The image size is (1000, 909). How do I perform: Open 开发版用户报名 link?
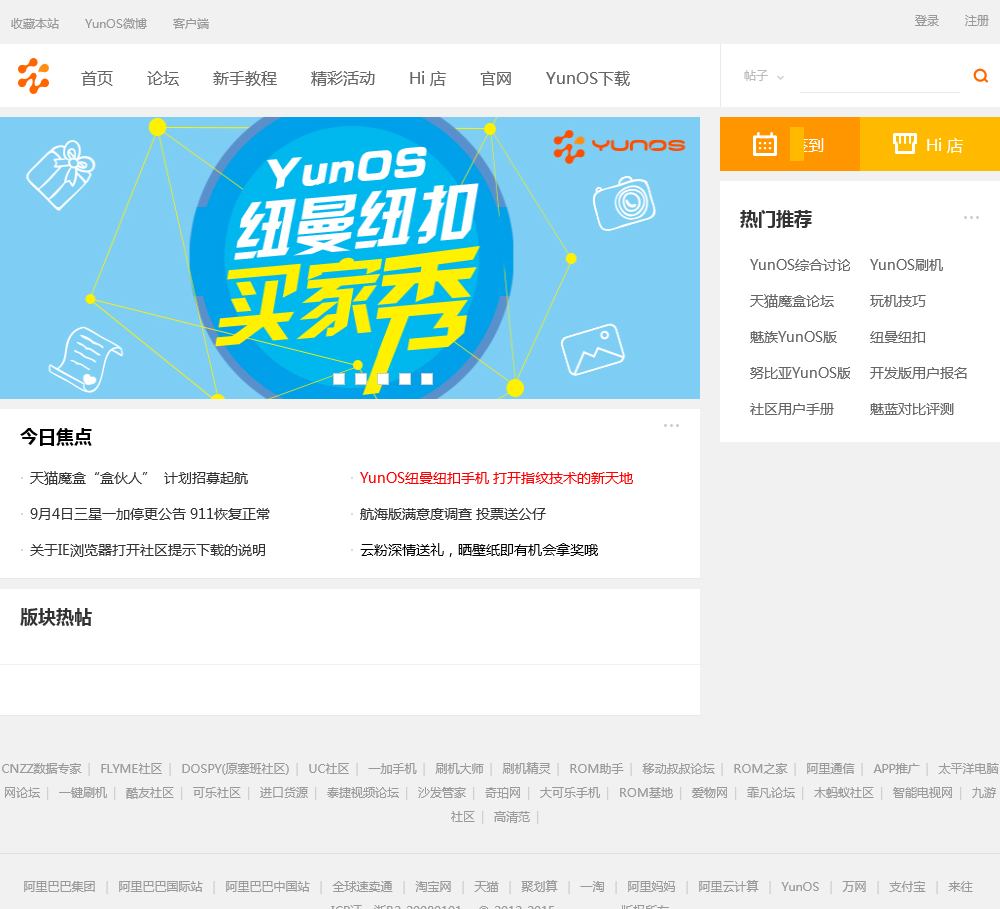918,373
